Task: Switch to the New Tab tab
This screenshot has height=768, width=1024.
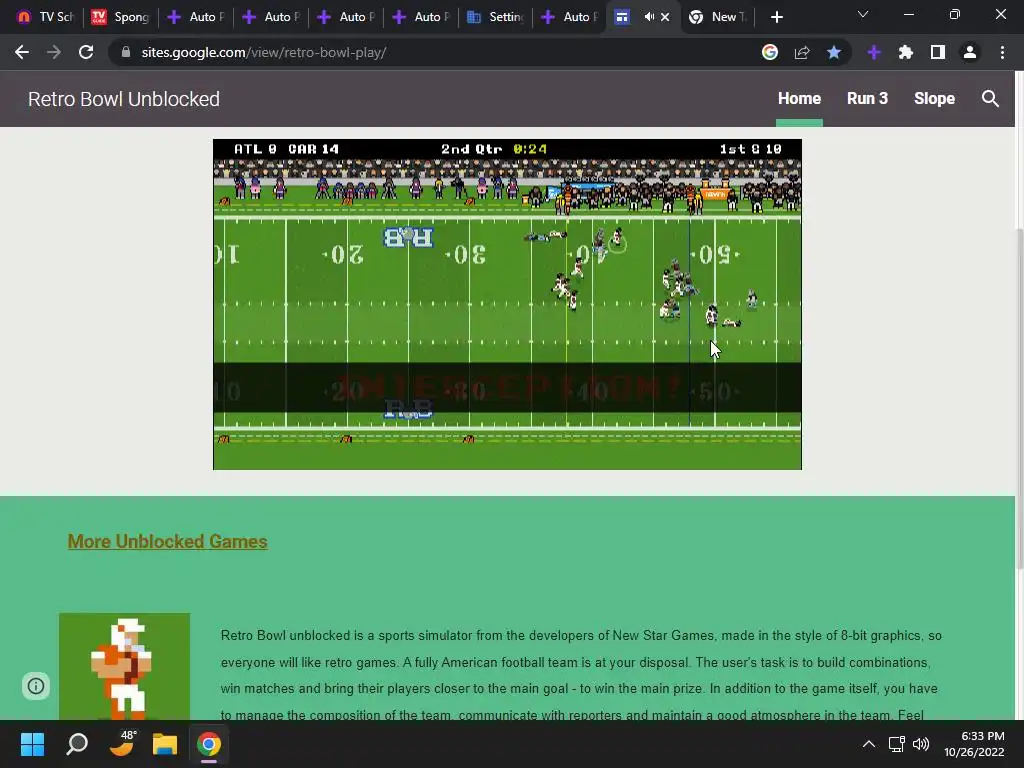Action: click(x=716, y=17)
